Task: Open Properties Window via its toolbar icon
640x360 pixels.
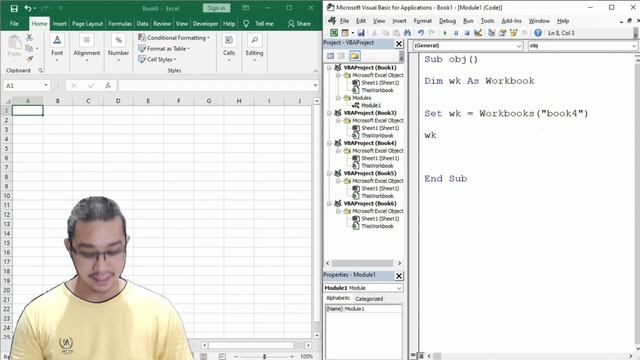Action: coord(502,33)
